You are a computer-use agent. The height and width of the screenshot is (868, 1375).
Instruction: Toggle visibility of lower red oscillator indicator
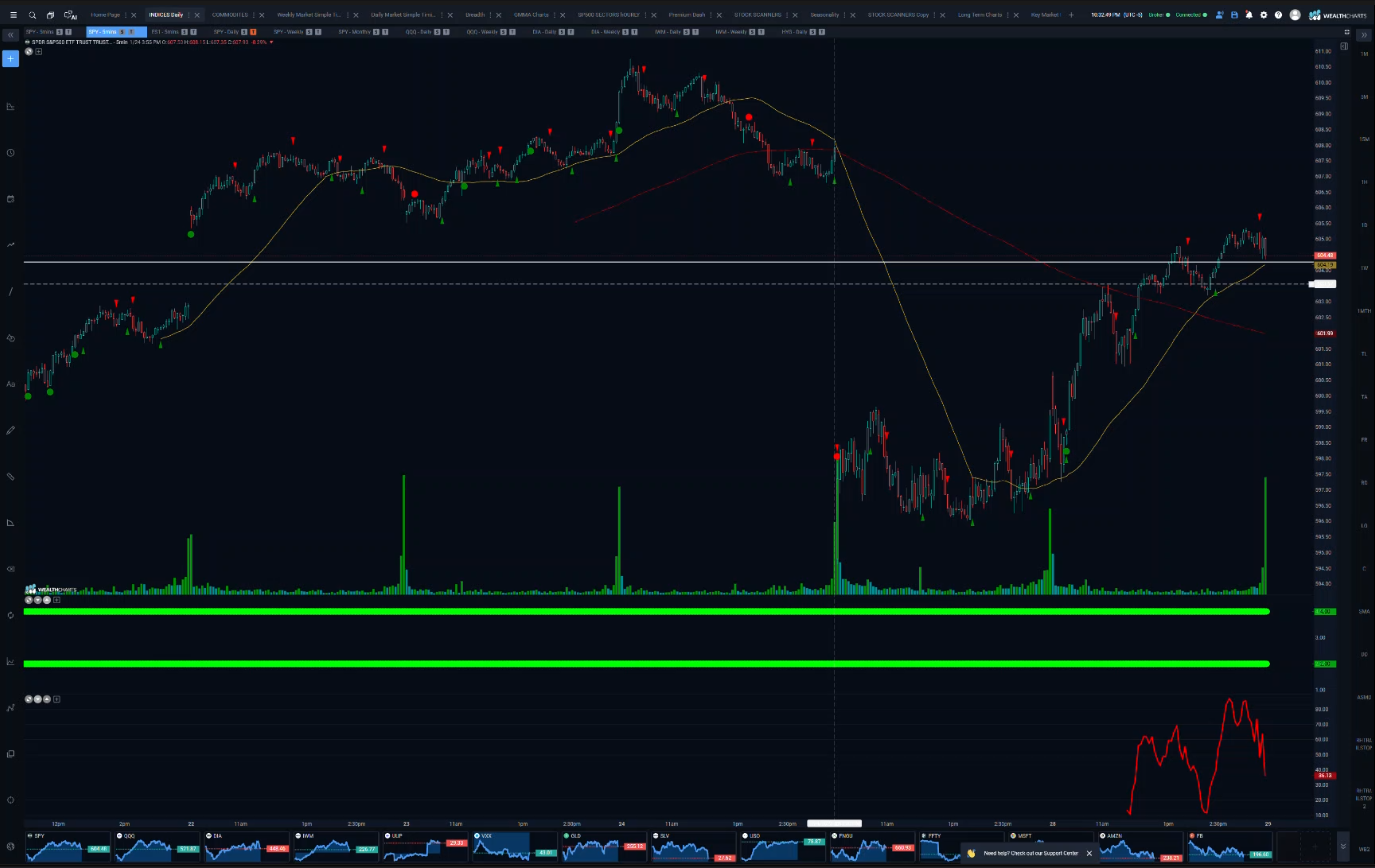29,699
